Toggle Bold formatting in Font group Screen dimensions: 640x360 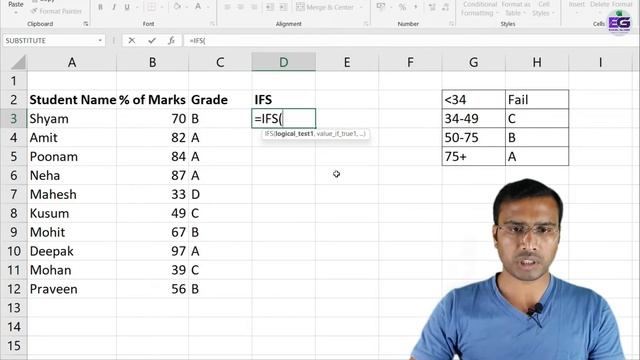[100, 7]
